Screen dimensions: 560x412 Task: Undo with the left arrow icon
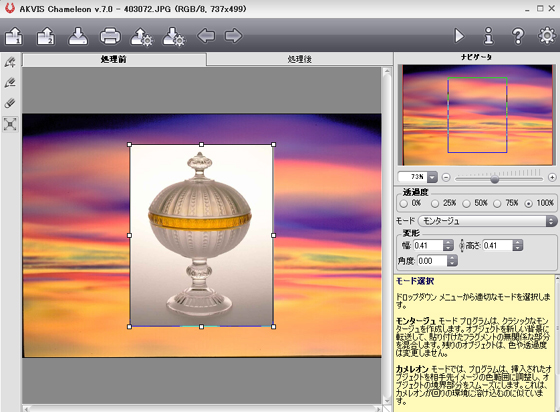click(x=206, y=36)
